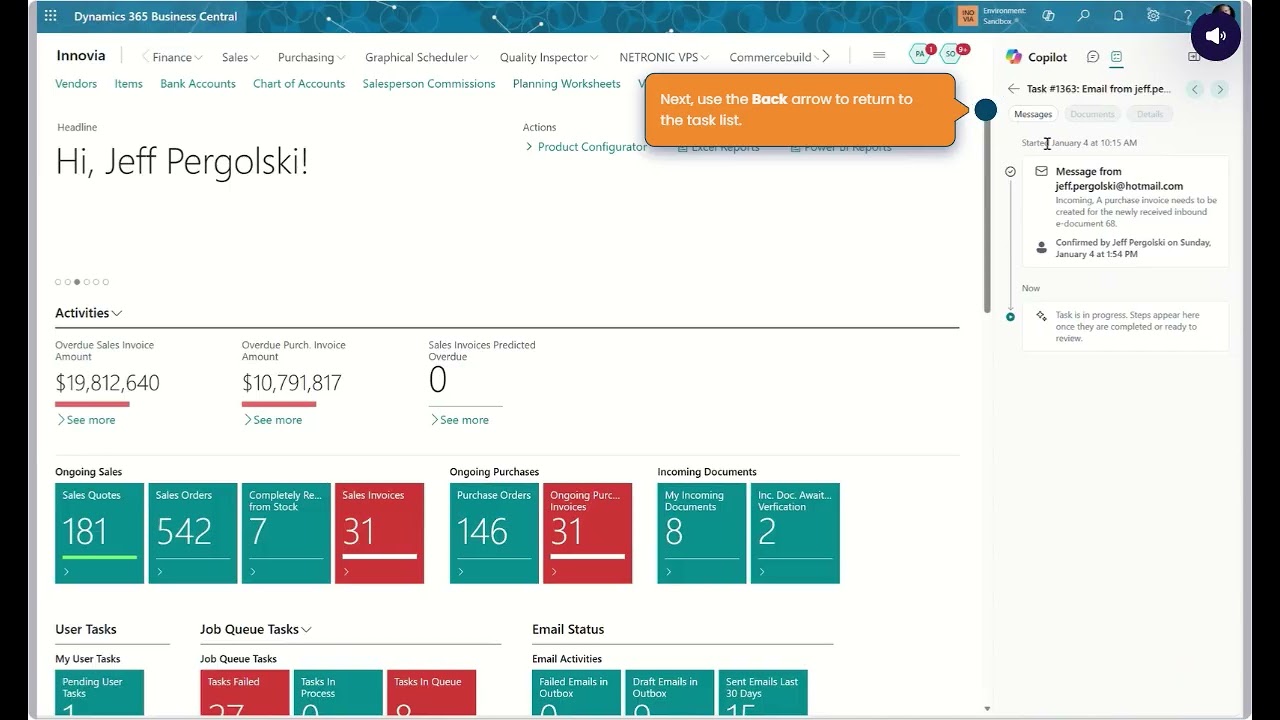
Task: Select the last headline carousel dot
Action: pyautogui.click(x=106, y=282)
